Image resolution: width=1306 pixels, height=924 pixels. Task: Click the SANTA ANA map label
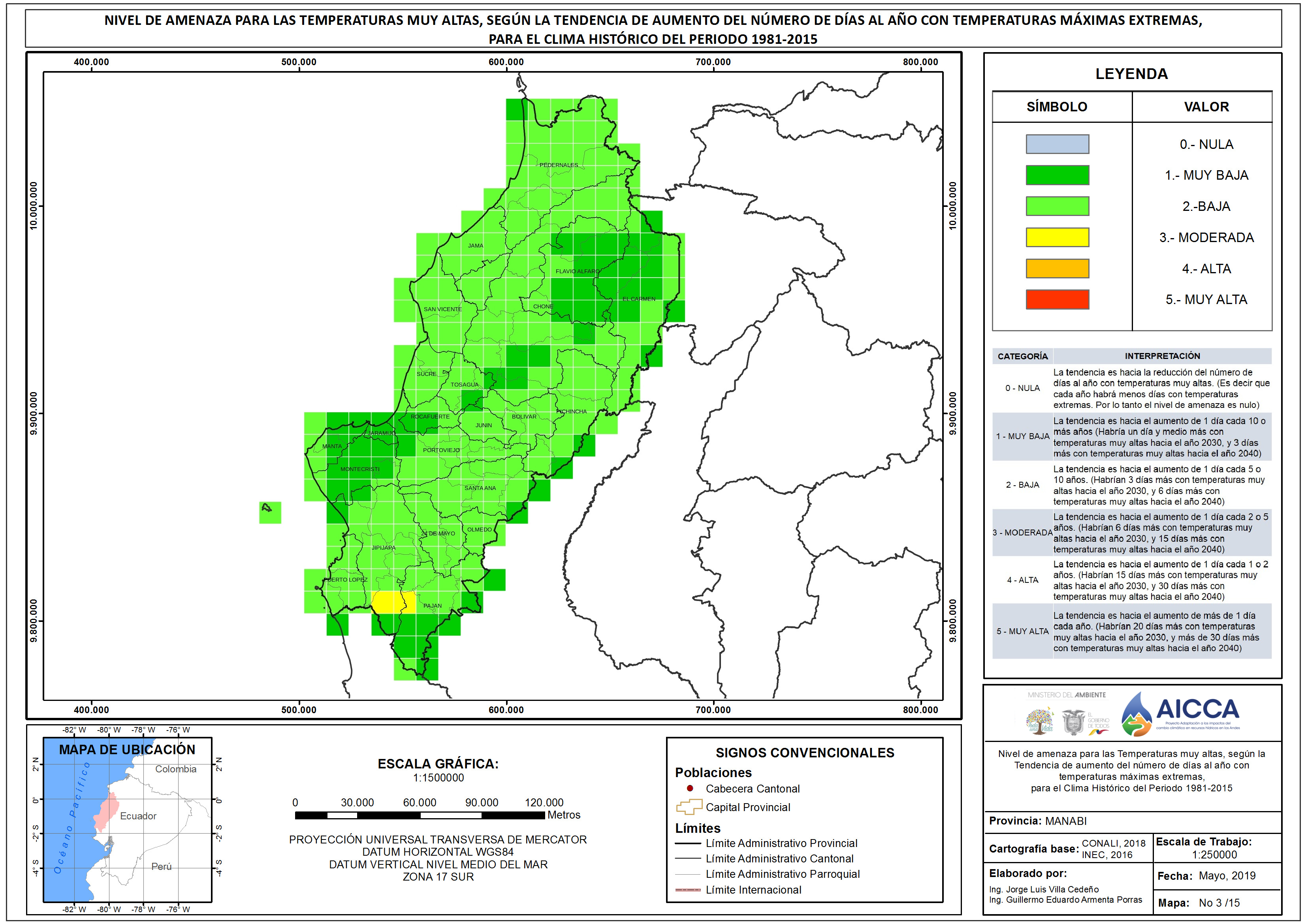480,488
